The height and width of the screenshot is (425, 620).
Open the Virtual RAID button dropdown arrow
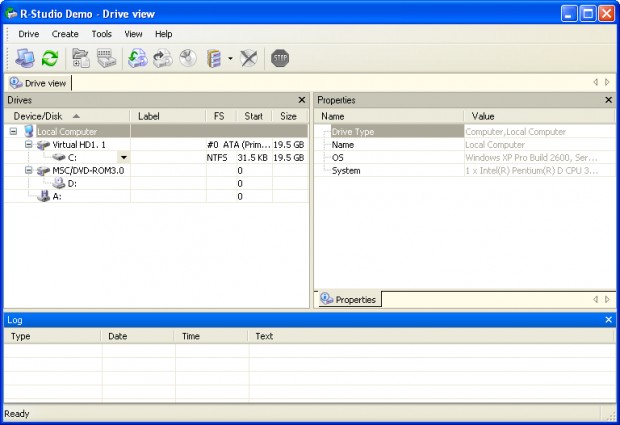click(x=230, y=59)
